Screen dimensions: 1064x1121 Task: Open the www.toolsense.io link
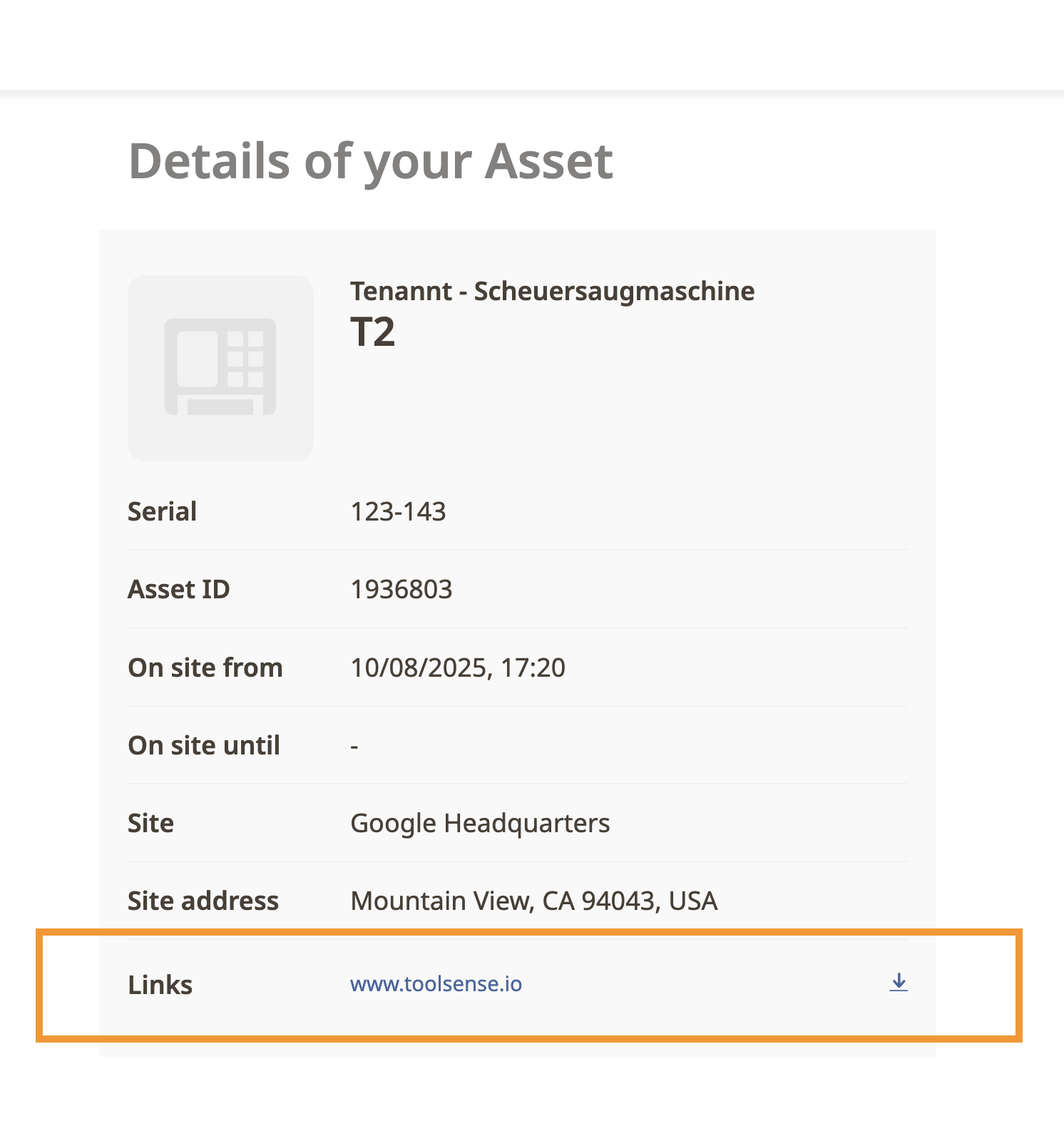(x=436, y=984)
